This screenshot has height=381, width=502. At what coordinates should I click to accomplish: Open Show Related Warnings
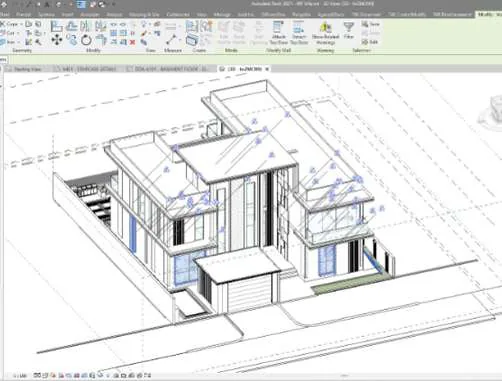tap(325, 33)
